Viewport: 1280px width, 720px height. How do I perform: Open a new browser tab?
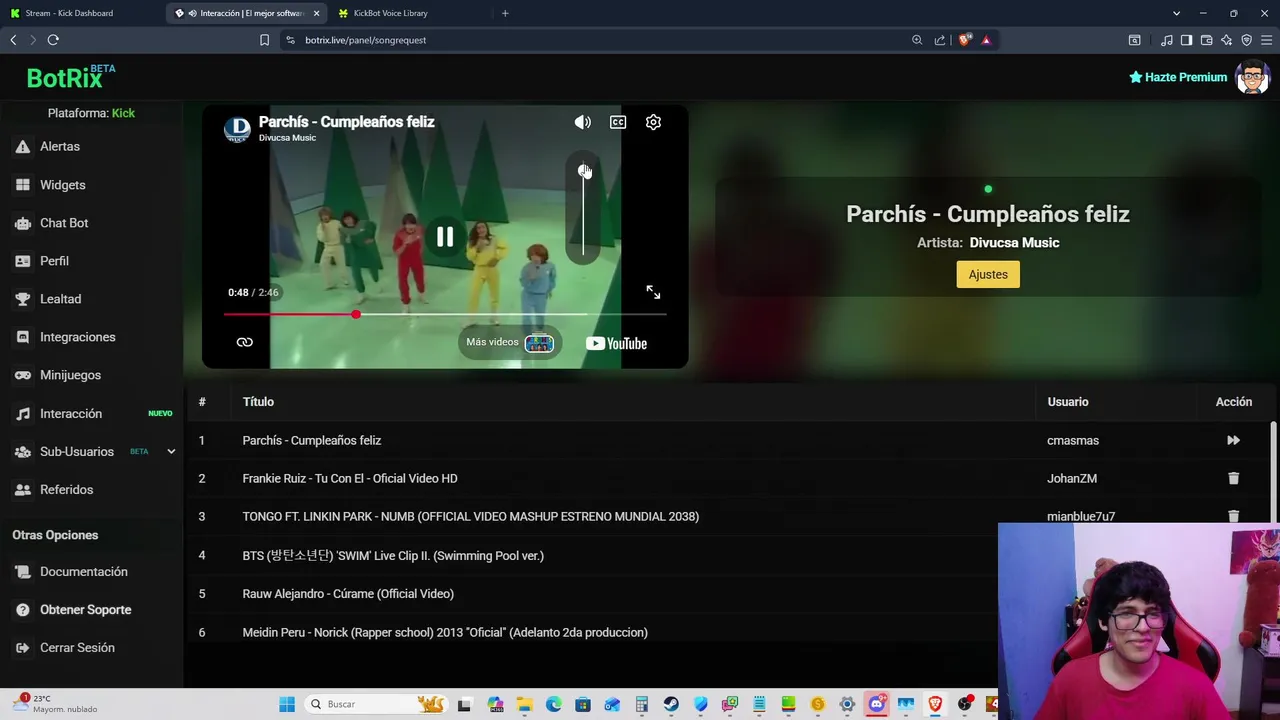pos(505,13)
